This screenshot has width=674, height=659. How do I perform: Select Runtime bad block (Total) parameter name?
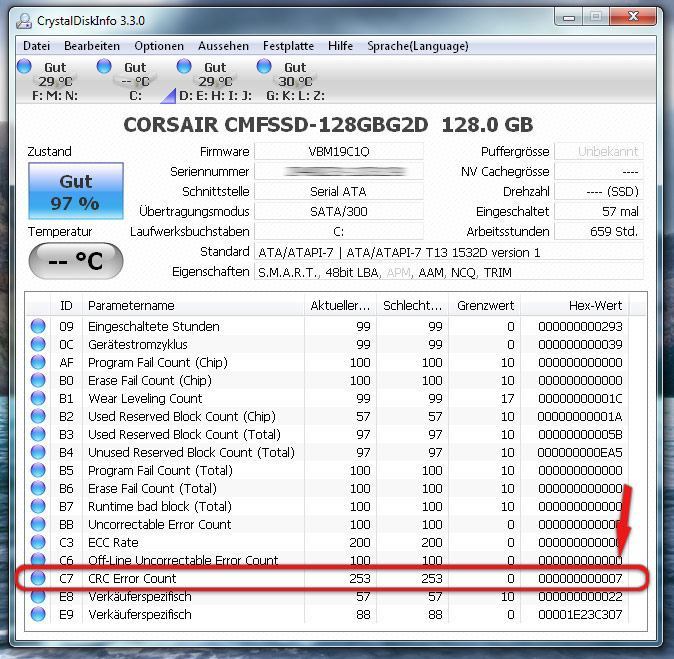click(159, 506)
